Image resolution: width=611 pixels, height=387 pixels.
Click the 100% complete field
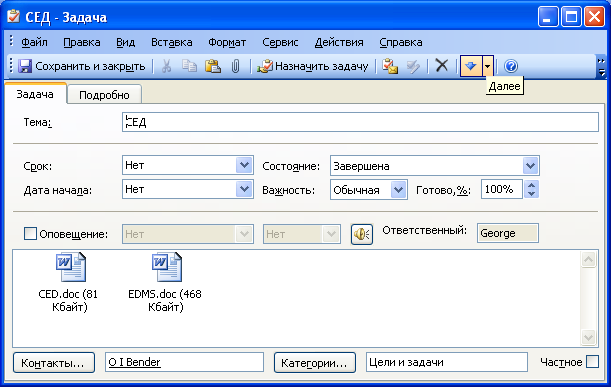[x=502, y=189]
